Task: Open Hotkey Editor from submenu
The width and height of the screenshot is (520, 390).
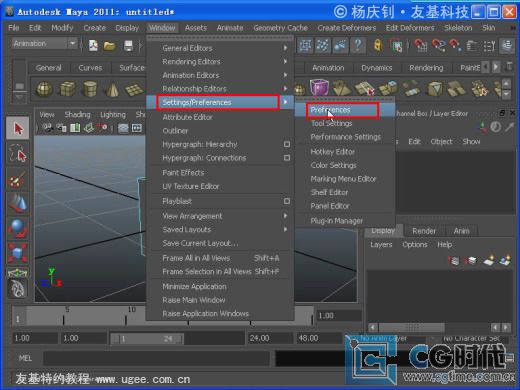Action: point(345,152)
